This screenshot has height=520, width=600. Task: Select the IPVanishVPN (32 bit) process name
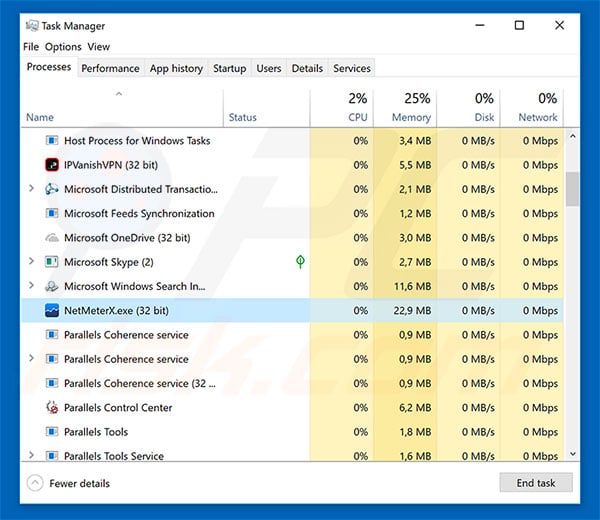pyautogui.click(x=111, y=165)
